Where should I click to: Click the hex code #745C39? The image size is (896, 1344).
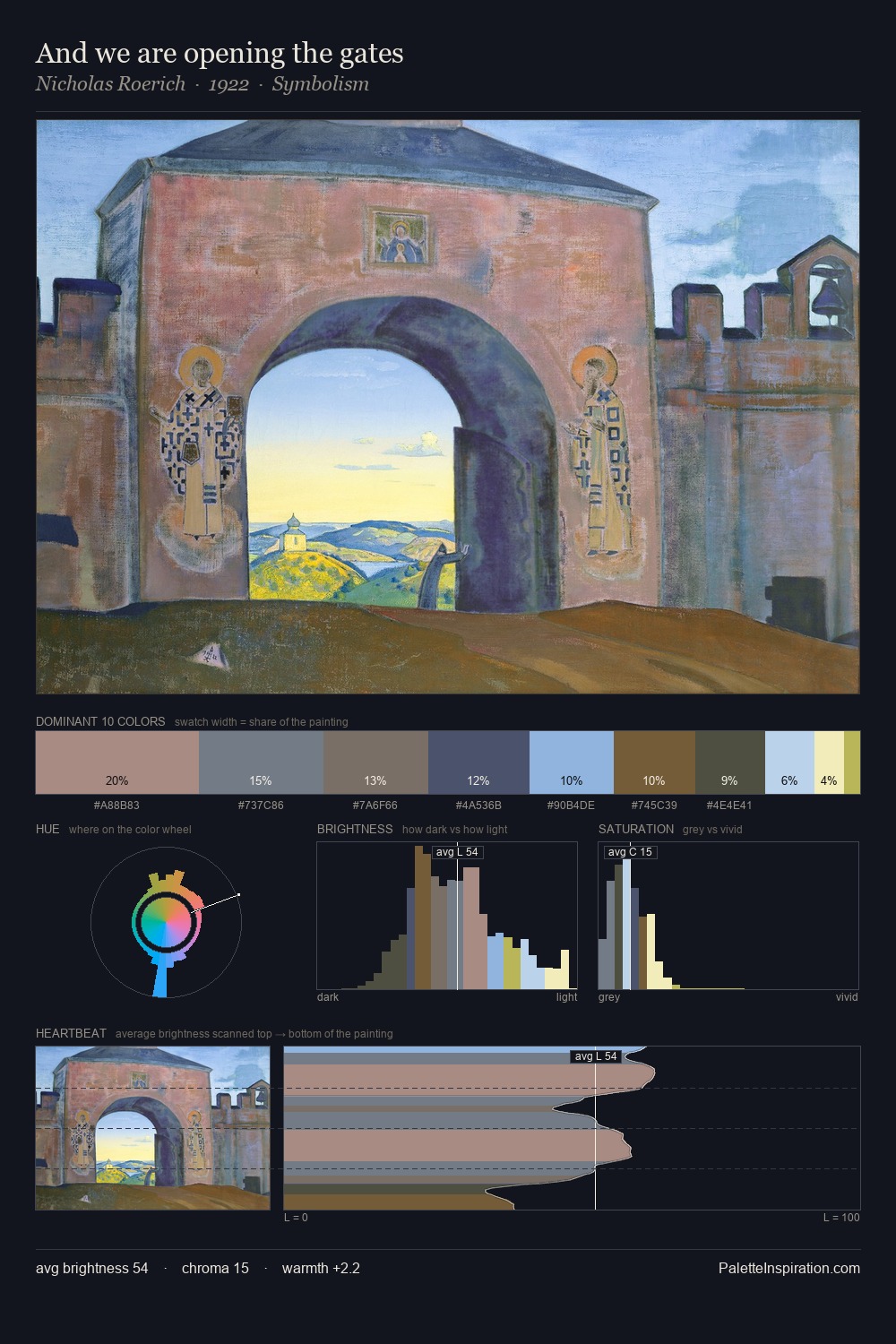654,806
